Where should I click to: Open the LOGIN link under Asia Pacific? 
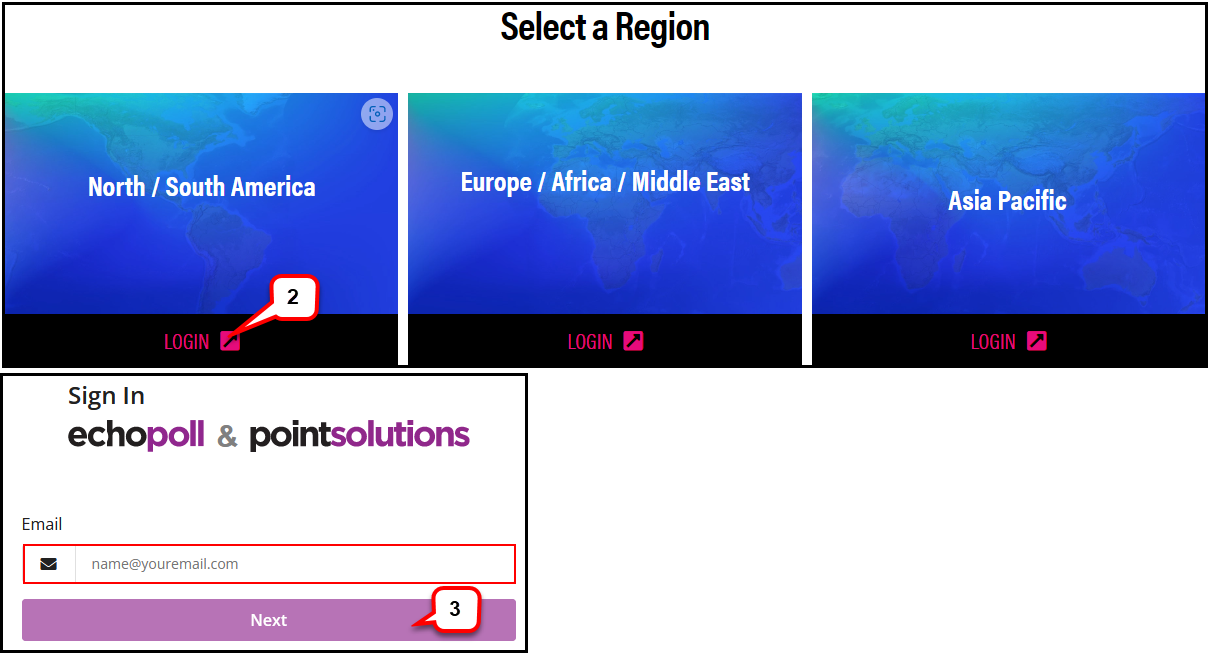tap(993, 342)
